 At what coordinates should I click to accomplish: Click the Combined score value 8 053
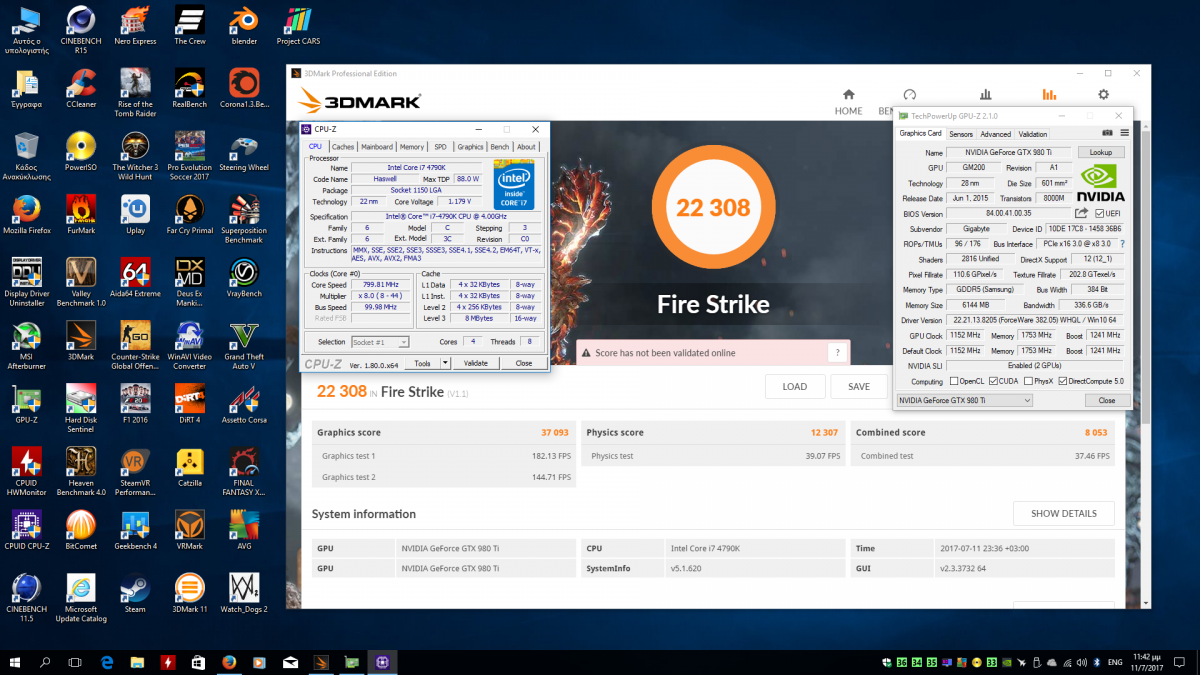[x=1097, y=433]
